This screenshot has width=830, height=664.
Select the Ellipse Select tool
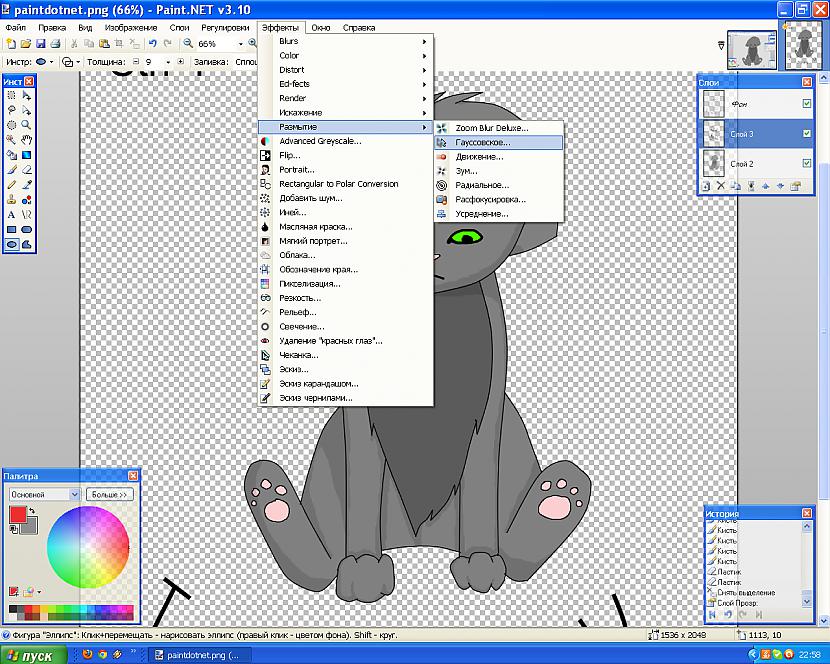11,125
